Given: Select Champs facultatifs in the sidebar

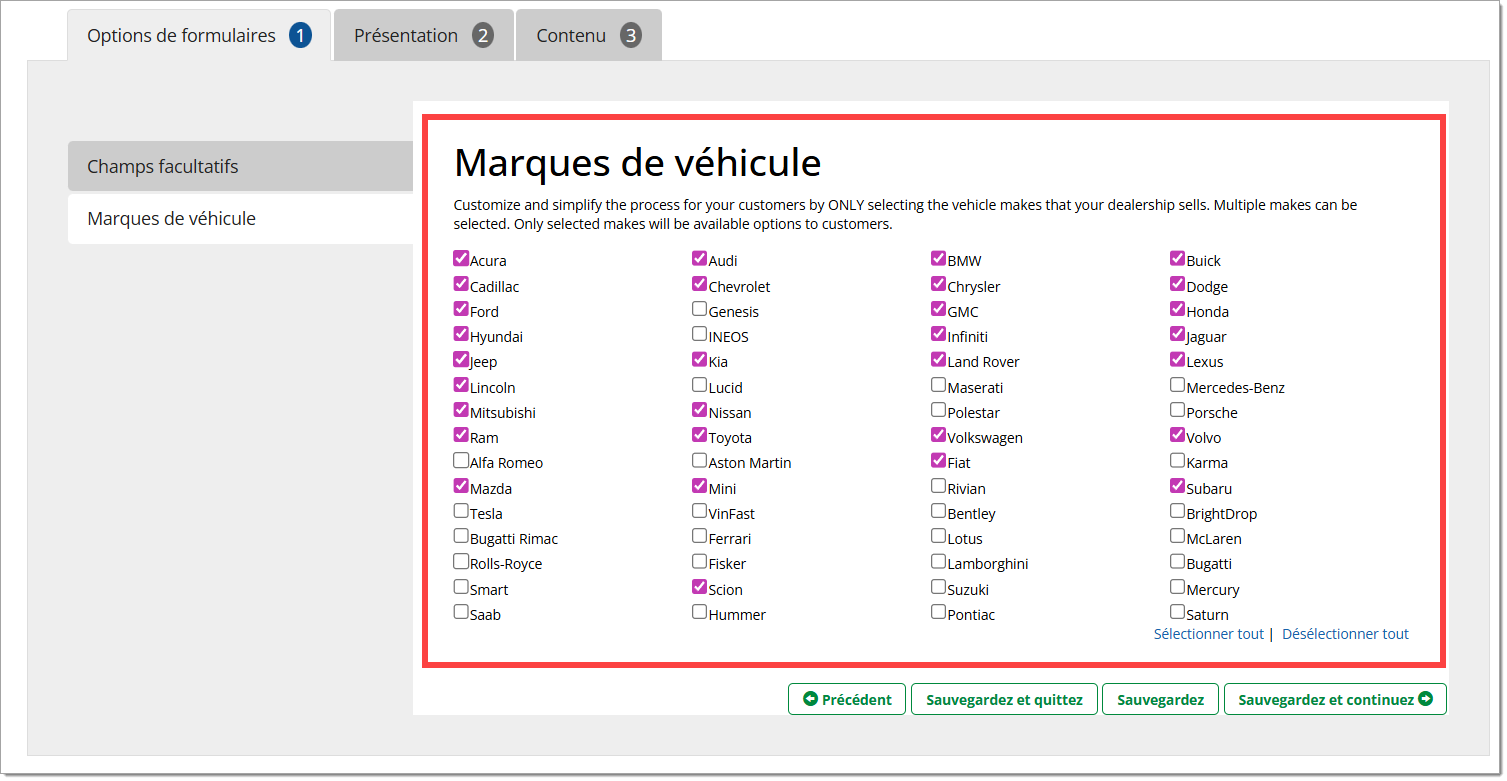Looking at the screenshot, I should 240,166.
